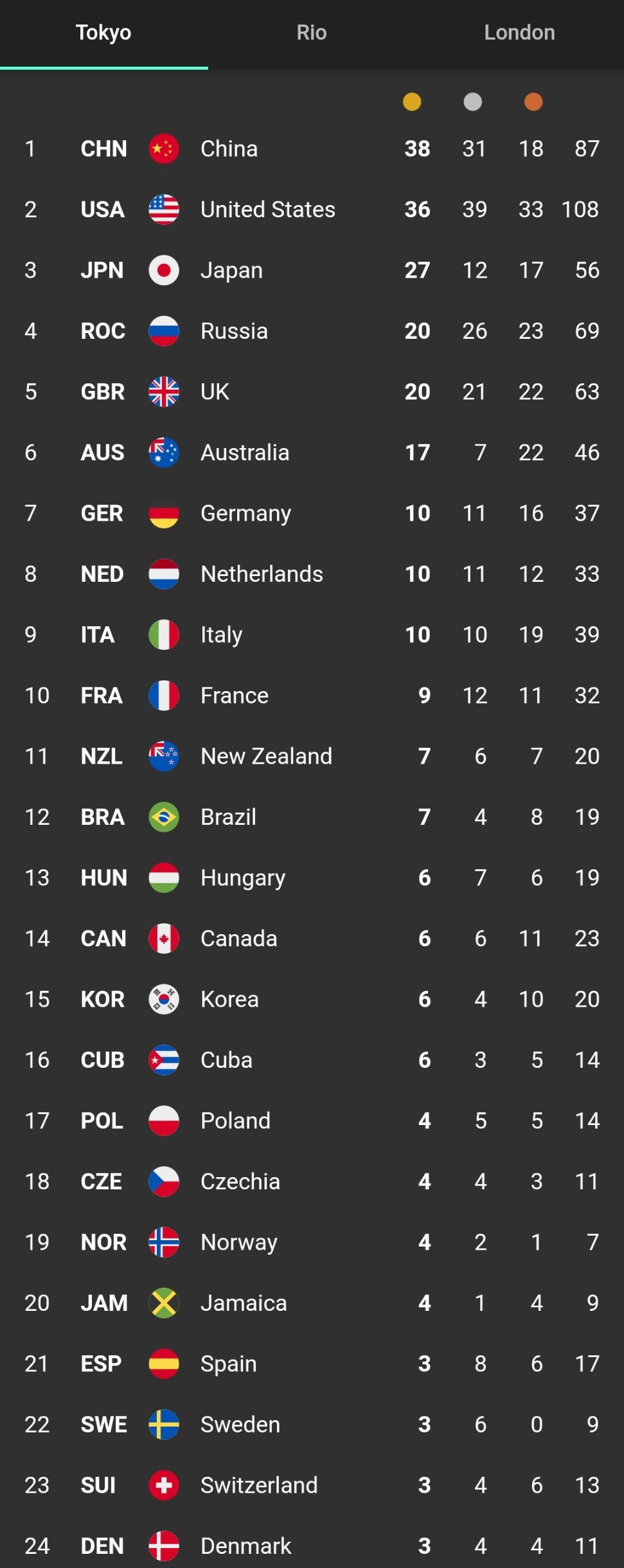Tap the United States flag icon
The height and width of the screenshot is (1568, 624).
[164, 210]
